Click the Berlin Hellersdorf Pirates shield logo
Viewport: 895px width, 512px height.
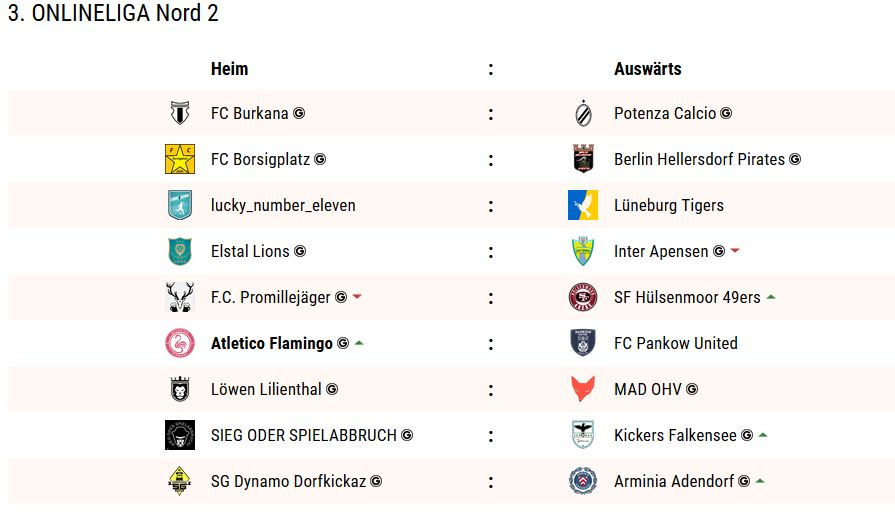(x=583, y=159)
